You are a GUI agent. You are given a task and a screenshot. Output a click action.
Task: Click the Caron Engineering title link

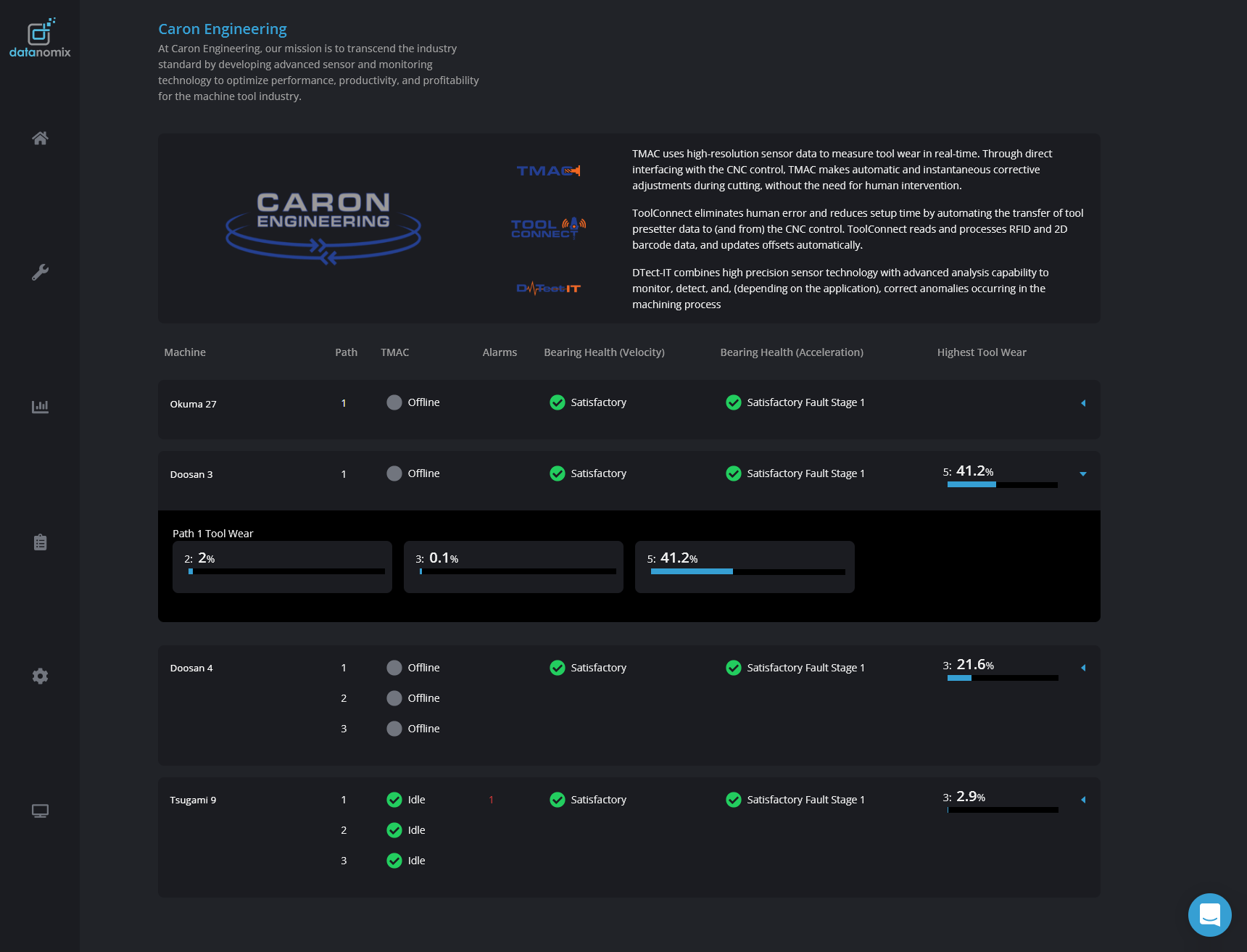(223, 29)
